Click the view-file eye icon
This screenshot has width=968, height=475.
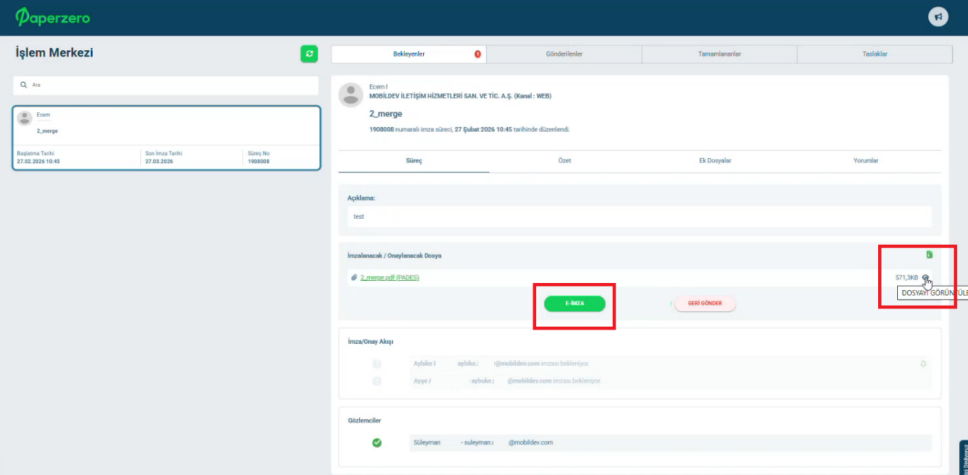[926, 278]
